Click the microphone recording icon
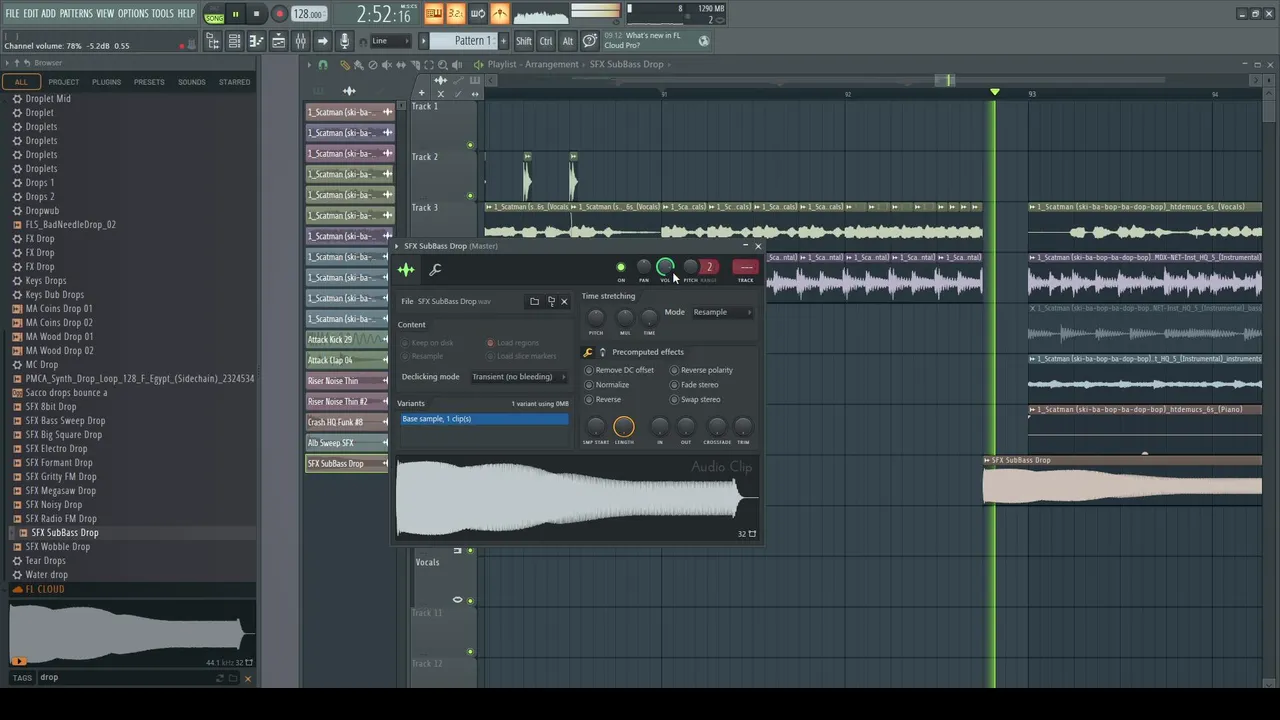 coord(344,41)
